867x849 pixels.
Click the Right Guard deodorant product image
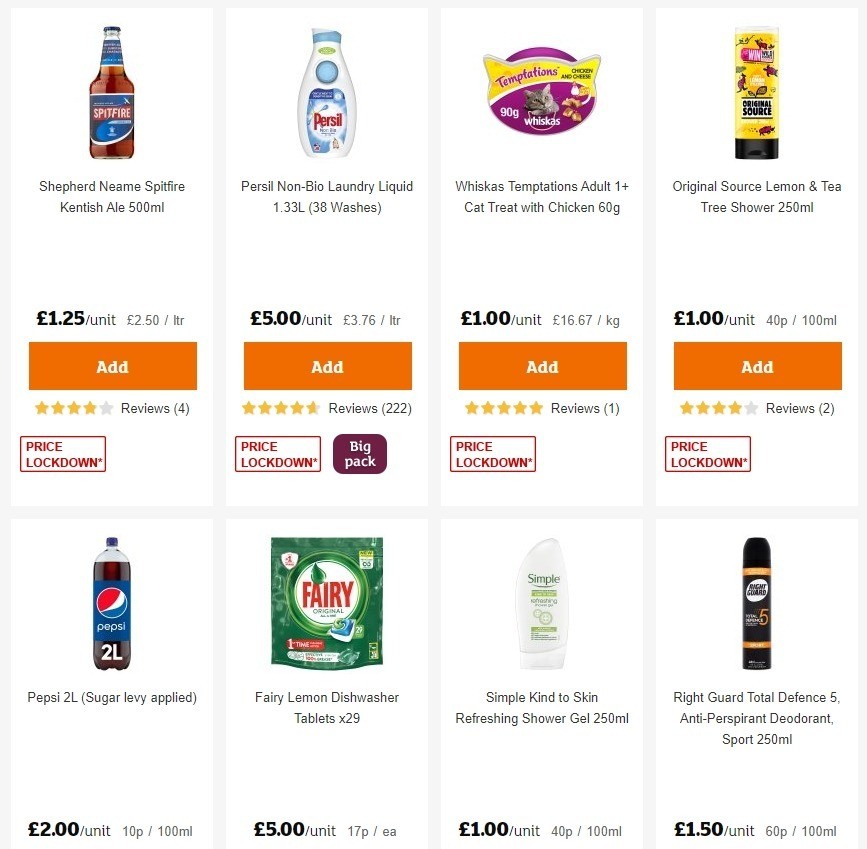click(x=757, y=602)
